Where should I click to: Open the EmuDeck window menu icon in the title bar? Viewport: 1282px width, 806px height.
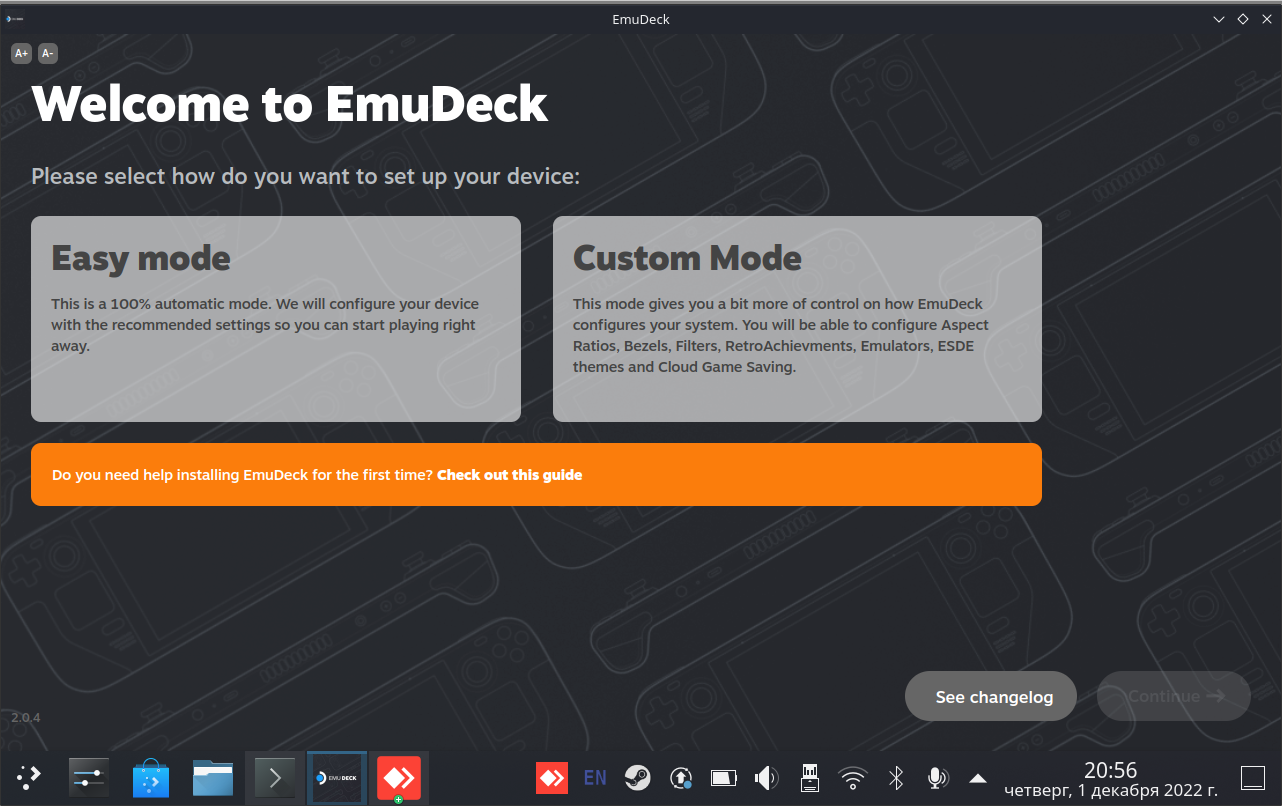(x=15, y=19)
